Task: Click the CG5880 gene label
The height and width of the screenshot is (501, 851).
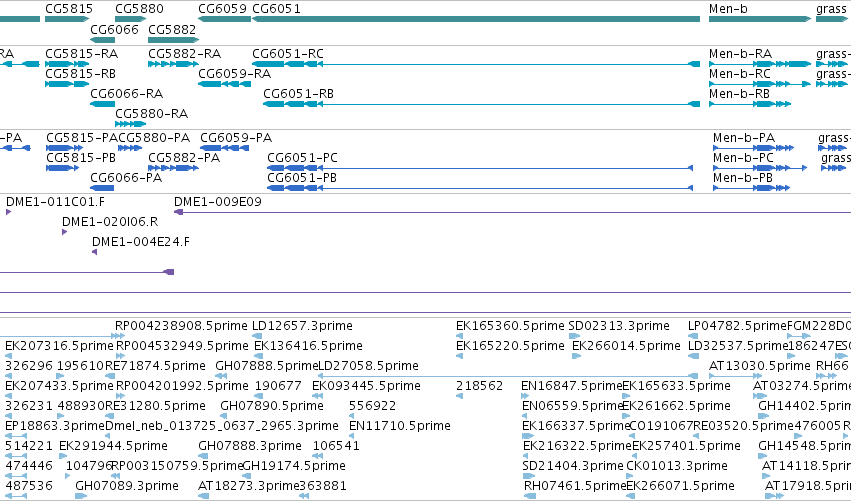Action: [139, 9]
